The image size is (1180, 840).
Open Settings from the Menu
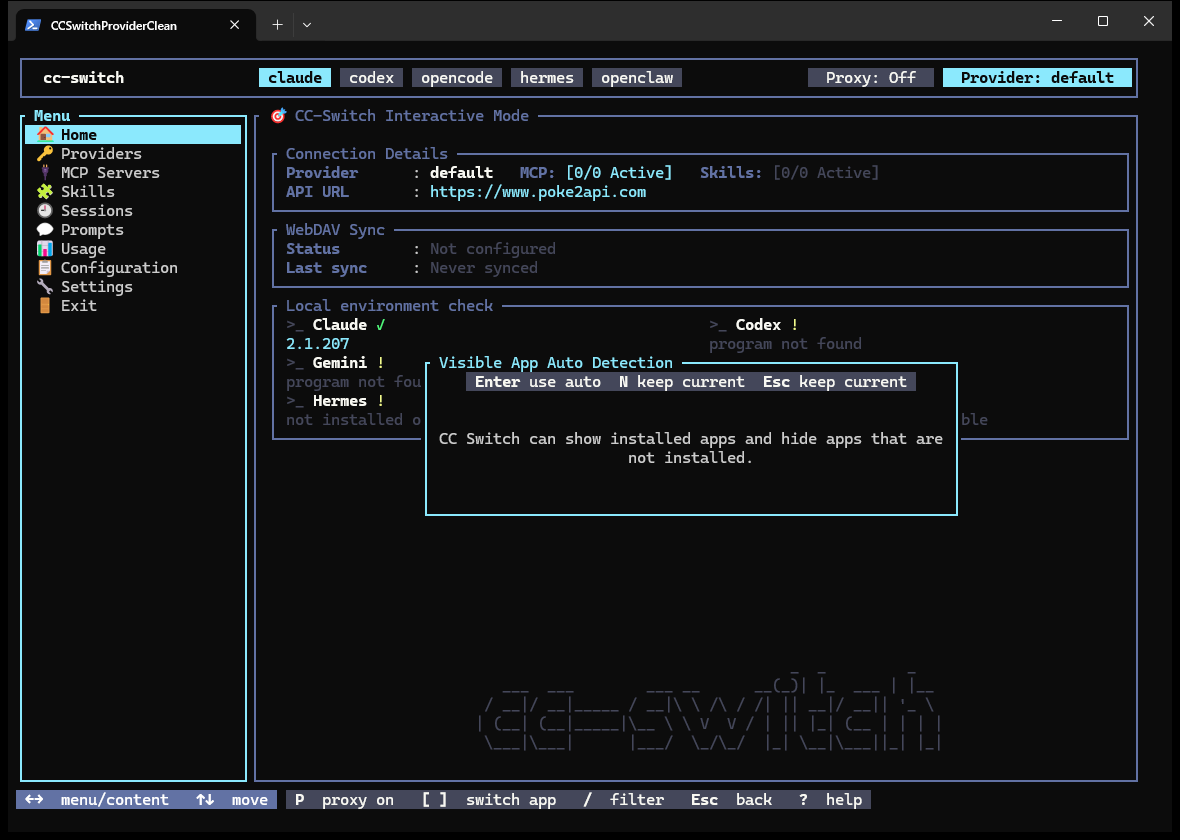pyautogui.click(x=133, y=287)
